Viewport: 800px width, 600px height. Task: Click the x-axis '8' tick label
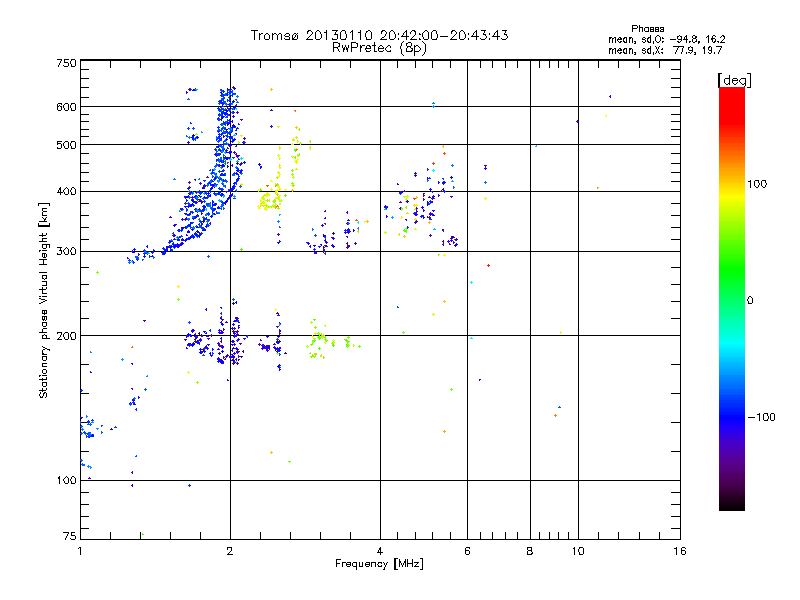click(x=530, y=551)
